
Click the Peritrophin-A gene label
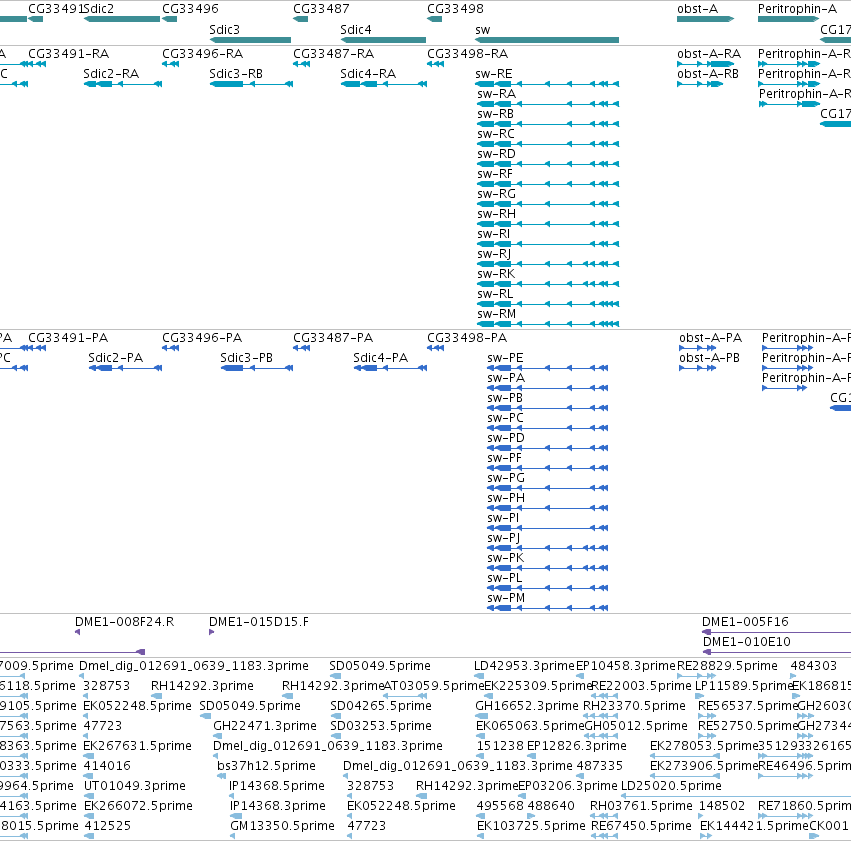point(797,9)
